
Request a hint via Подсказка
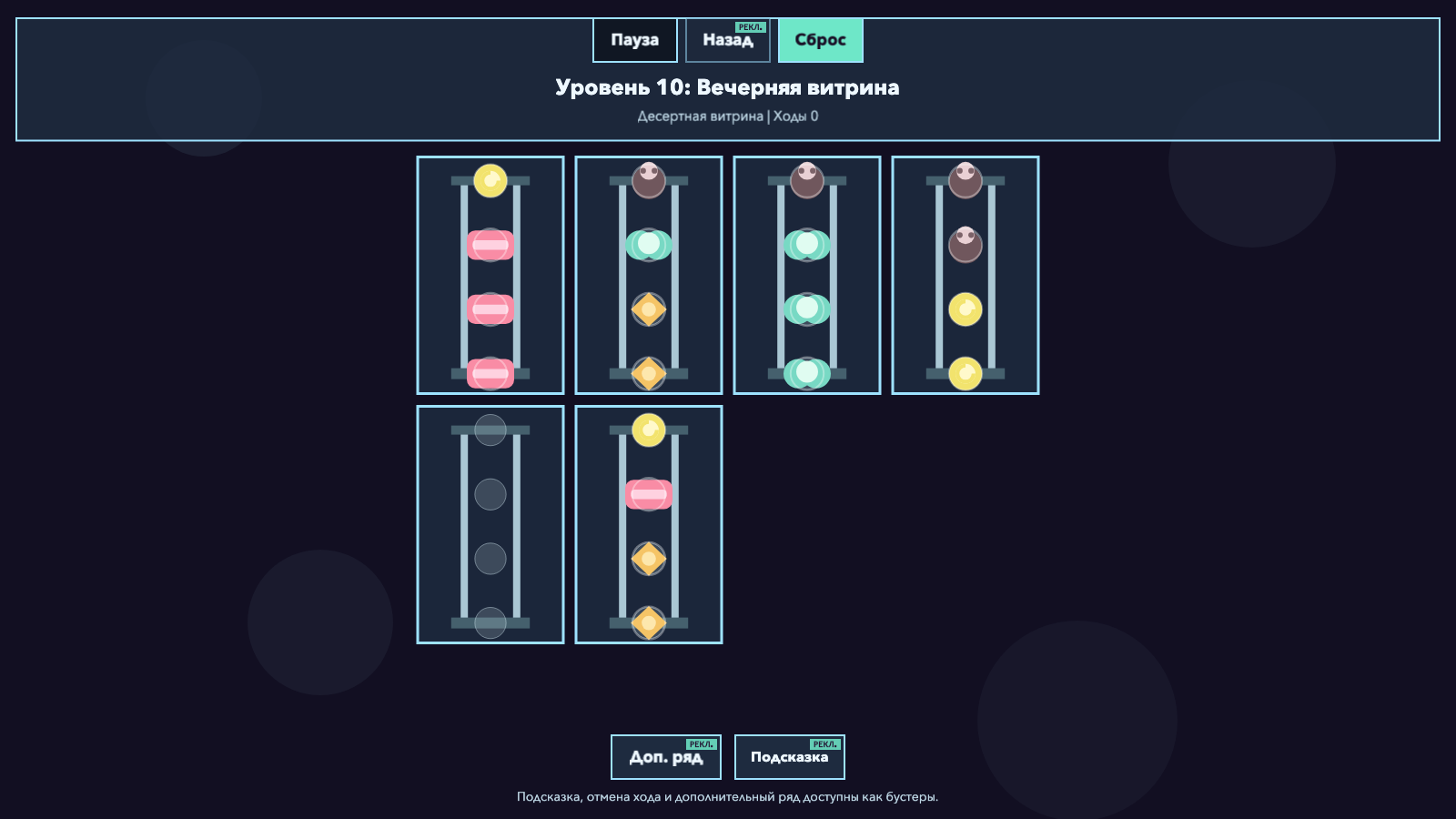click(789, 757)
